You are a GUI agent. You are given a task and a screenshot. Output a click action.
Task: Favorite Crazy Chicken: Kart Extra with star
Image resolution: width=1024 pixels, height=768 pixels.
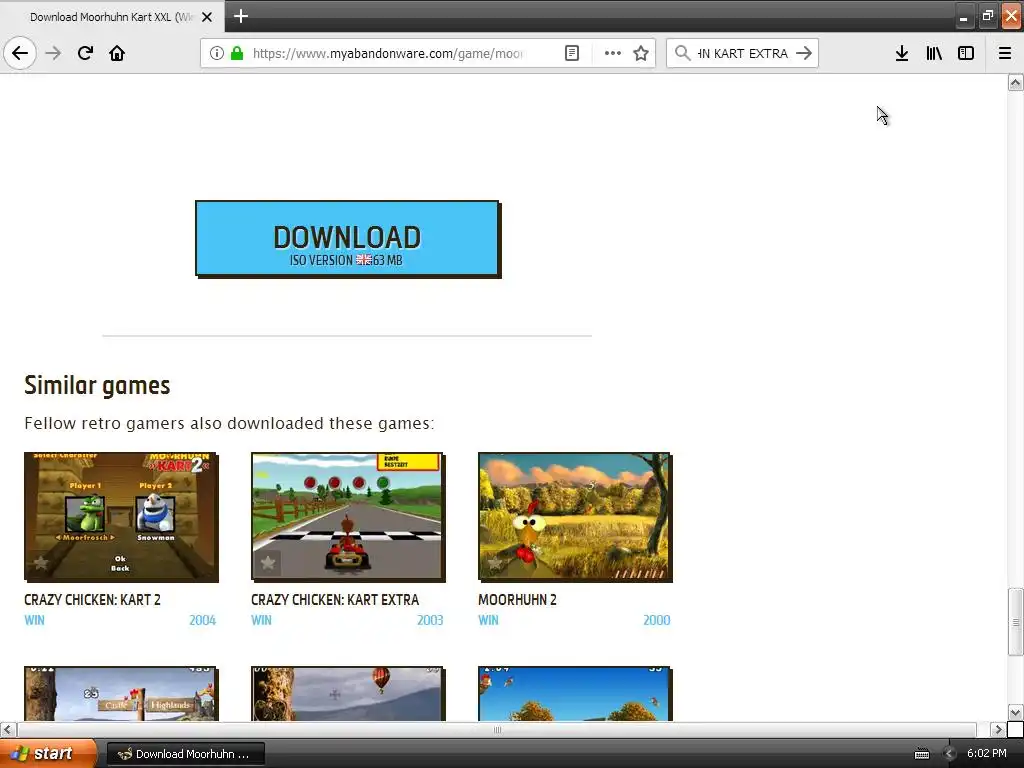[268, 562]
